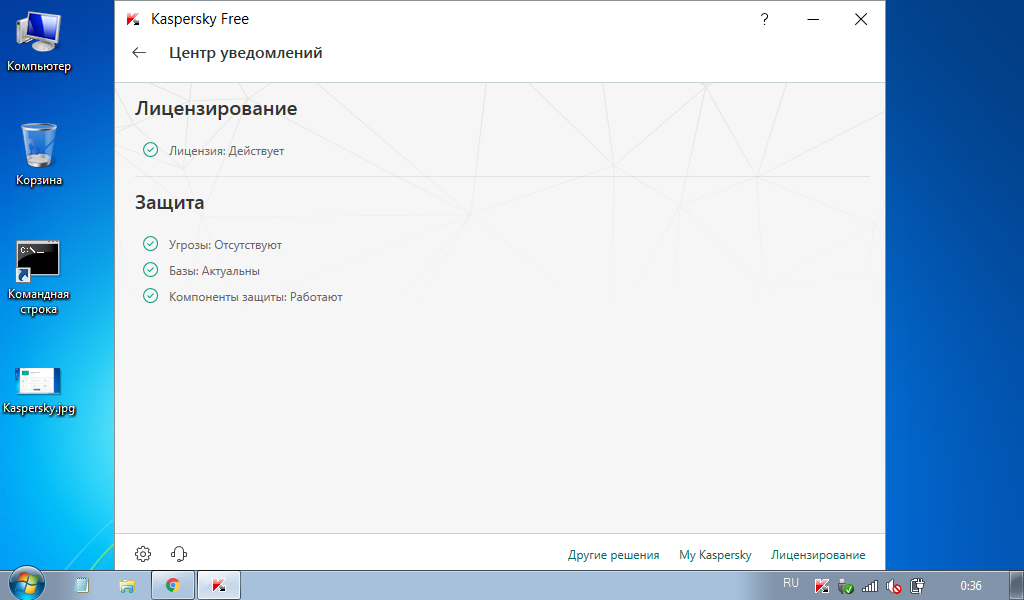Select Компоненты защиты: Работают status line
1024x600 pixels.
coord(255,297)
